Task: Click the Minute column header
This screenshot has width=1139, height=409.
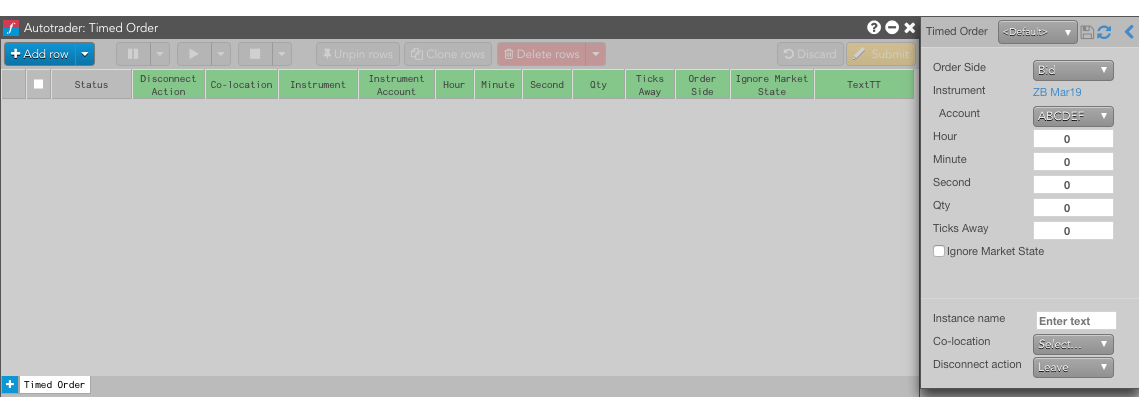Action: coord(498,84)
